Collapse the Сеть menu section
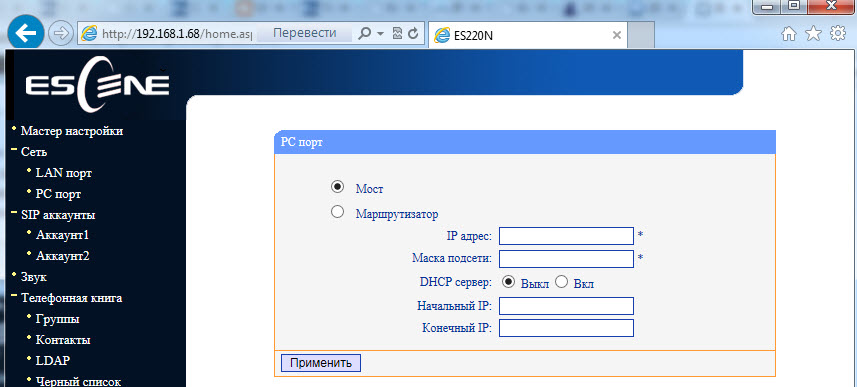The width and height of the screenshot is (857, 387). (x=14, y=149)
